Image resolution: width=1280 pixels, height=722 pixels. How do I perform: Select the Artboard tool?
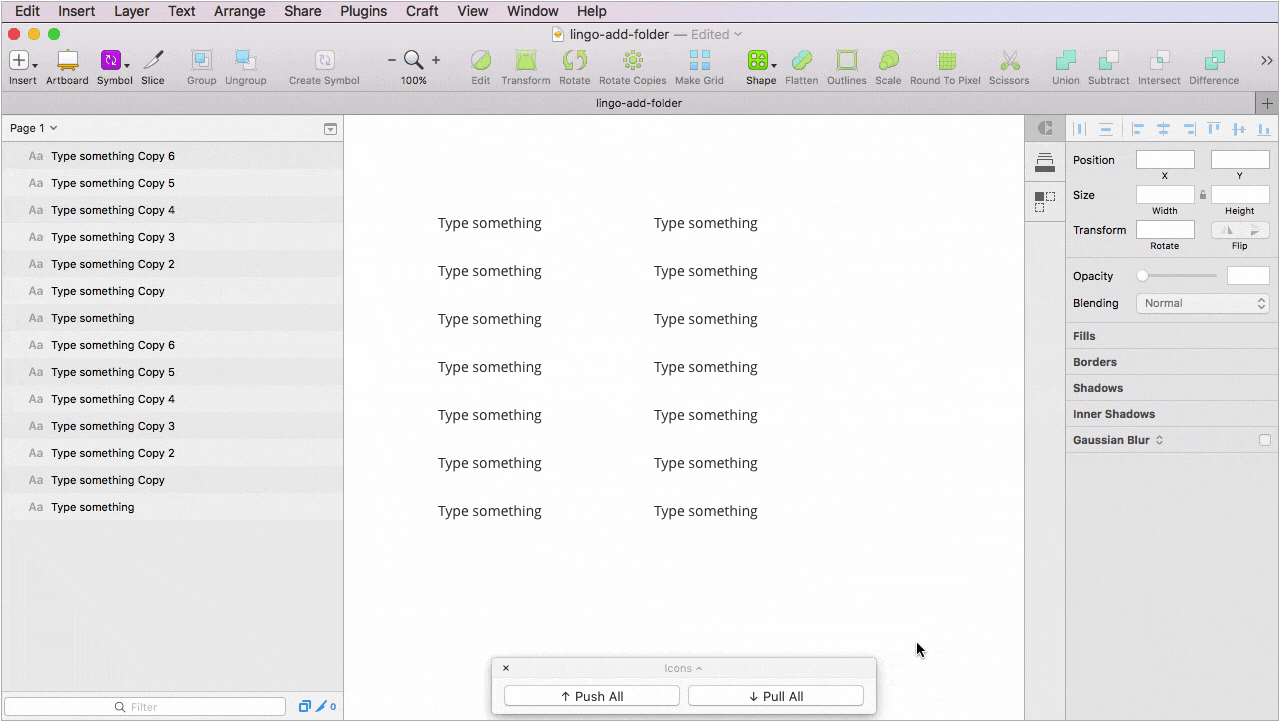point(67,60)
